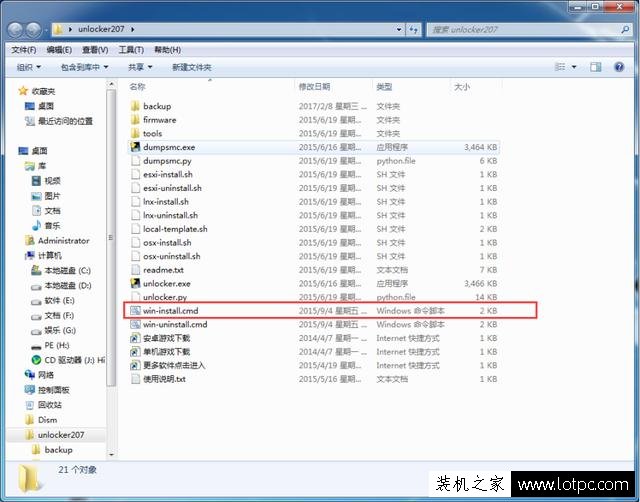
Task: Click the refresh button beside address bar
Action: (414, 29)
